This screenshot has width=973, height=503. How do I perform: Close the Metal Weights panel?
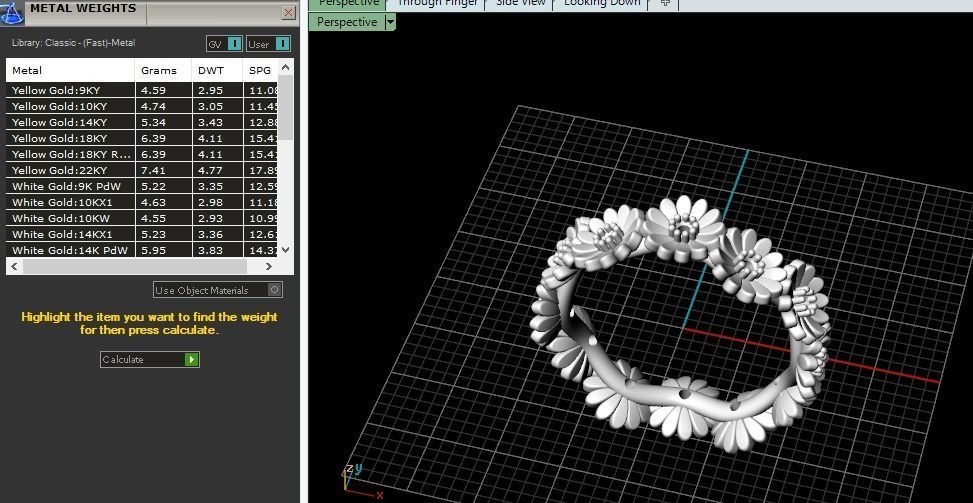click(x=289, y=12)
